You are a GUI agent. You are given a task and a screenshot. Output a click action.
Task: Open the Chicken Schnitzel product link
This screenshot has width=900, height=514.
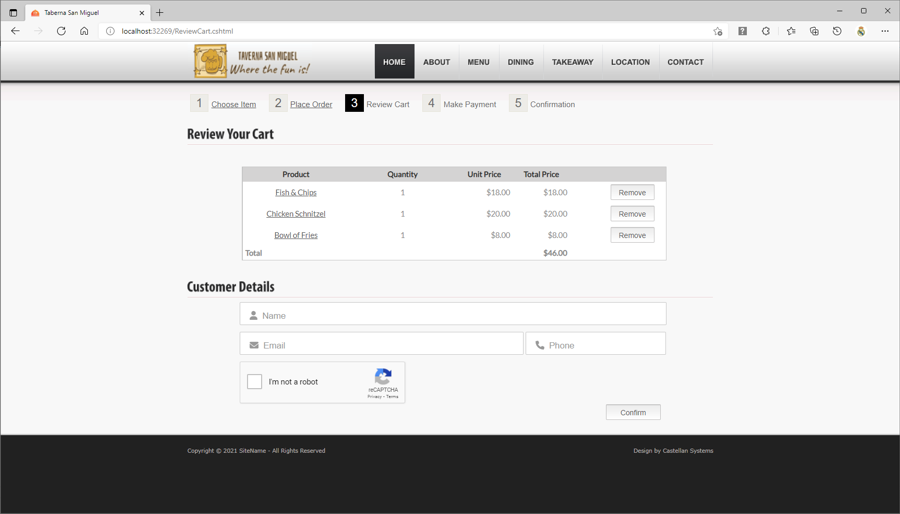[296, 214]
